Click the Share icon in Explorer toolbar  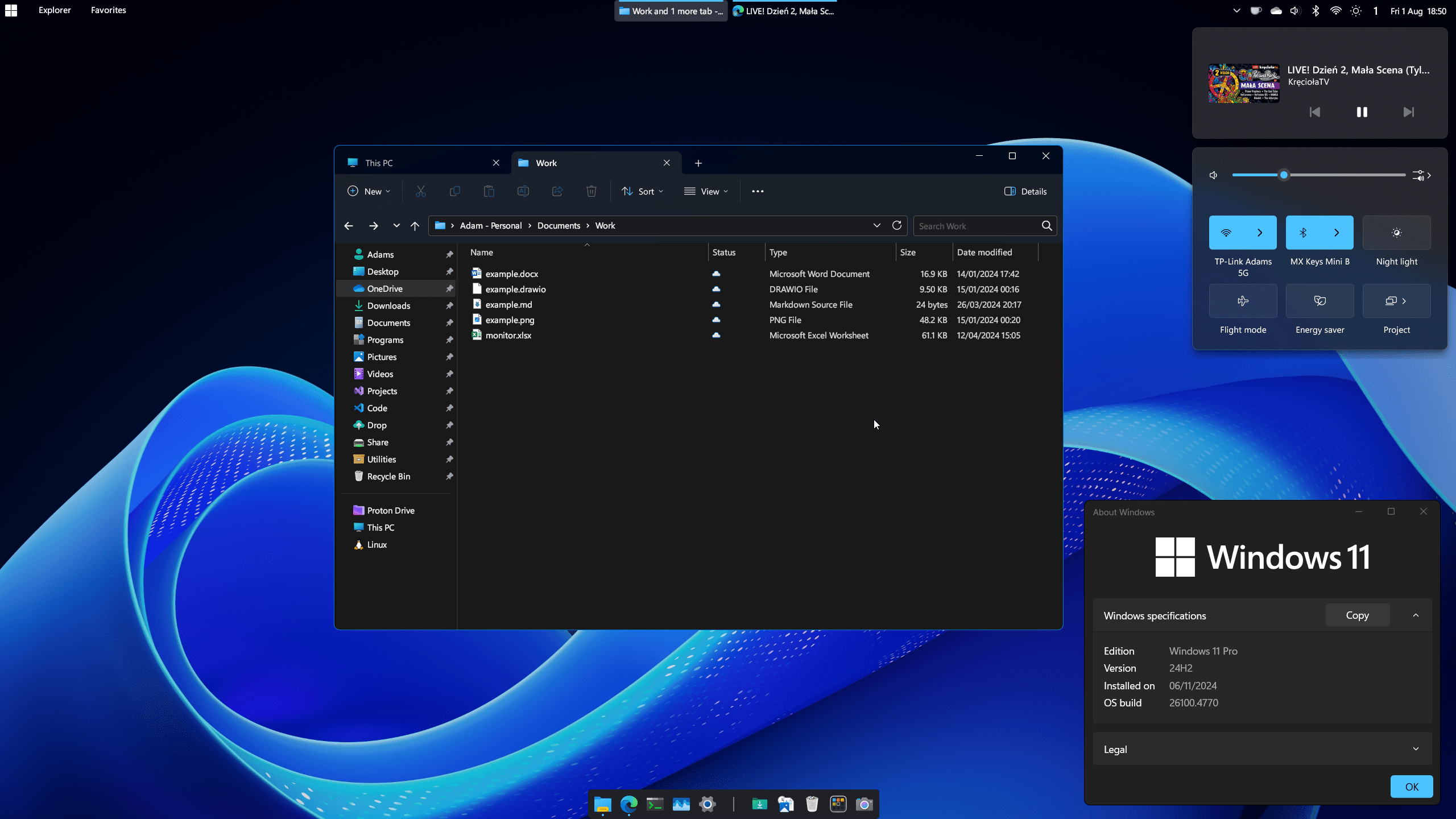coord(557,191)
